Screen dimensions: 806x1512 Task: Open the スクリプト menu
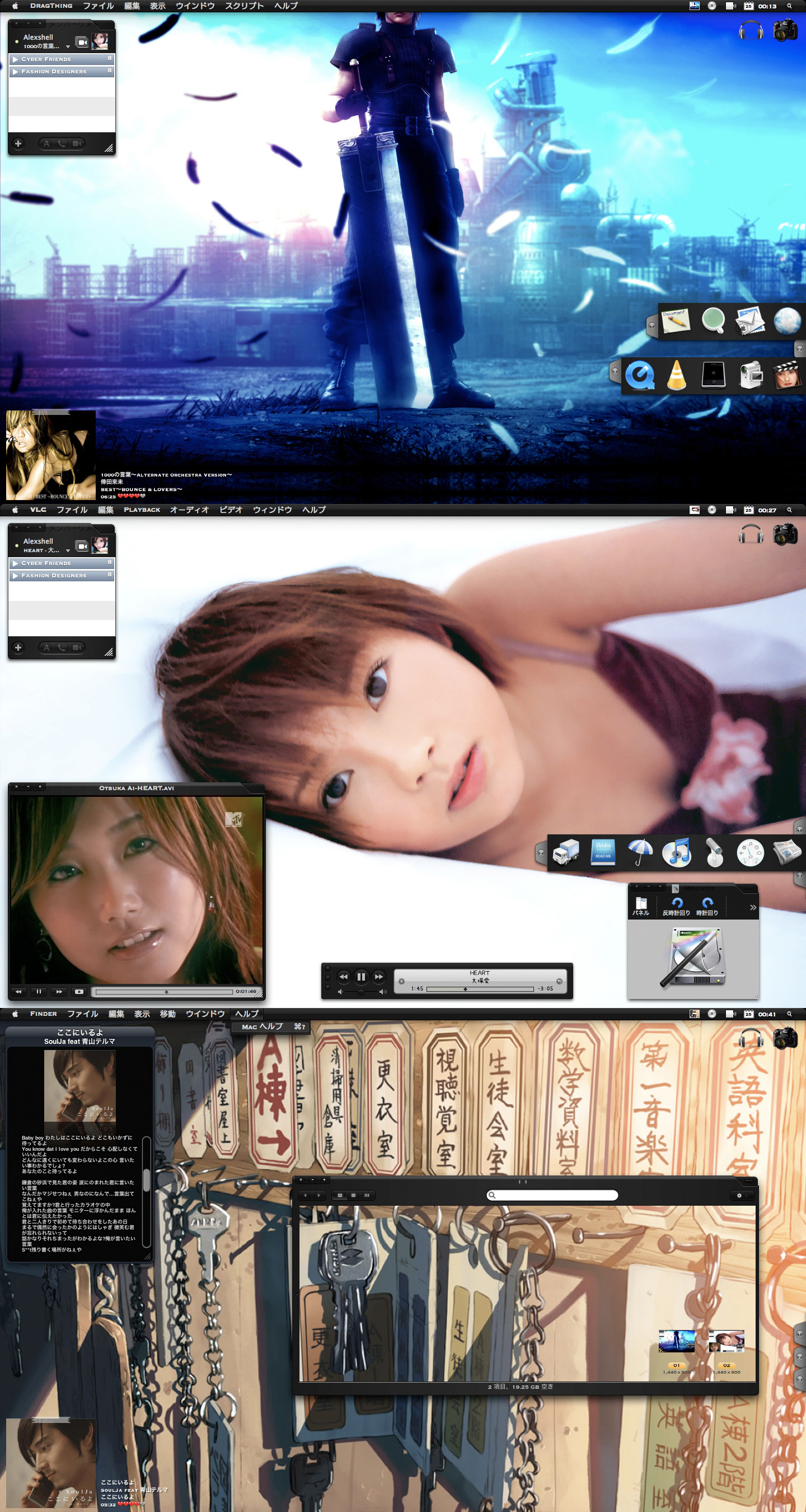[x=244, y=6]
